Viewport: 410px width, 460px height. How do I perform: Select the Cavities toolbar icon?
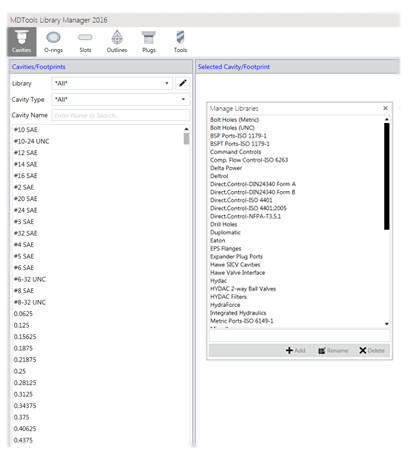tap(22, 42)
